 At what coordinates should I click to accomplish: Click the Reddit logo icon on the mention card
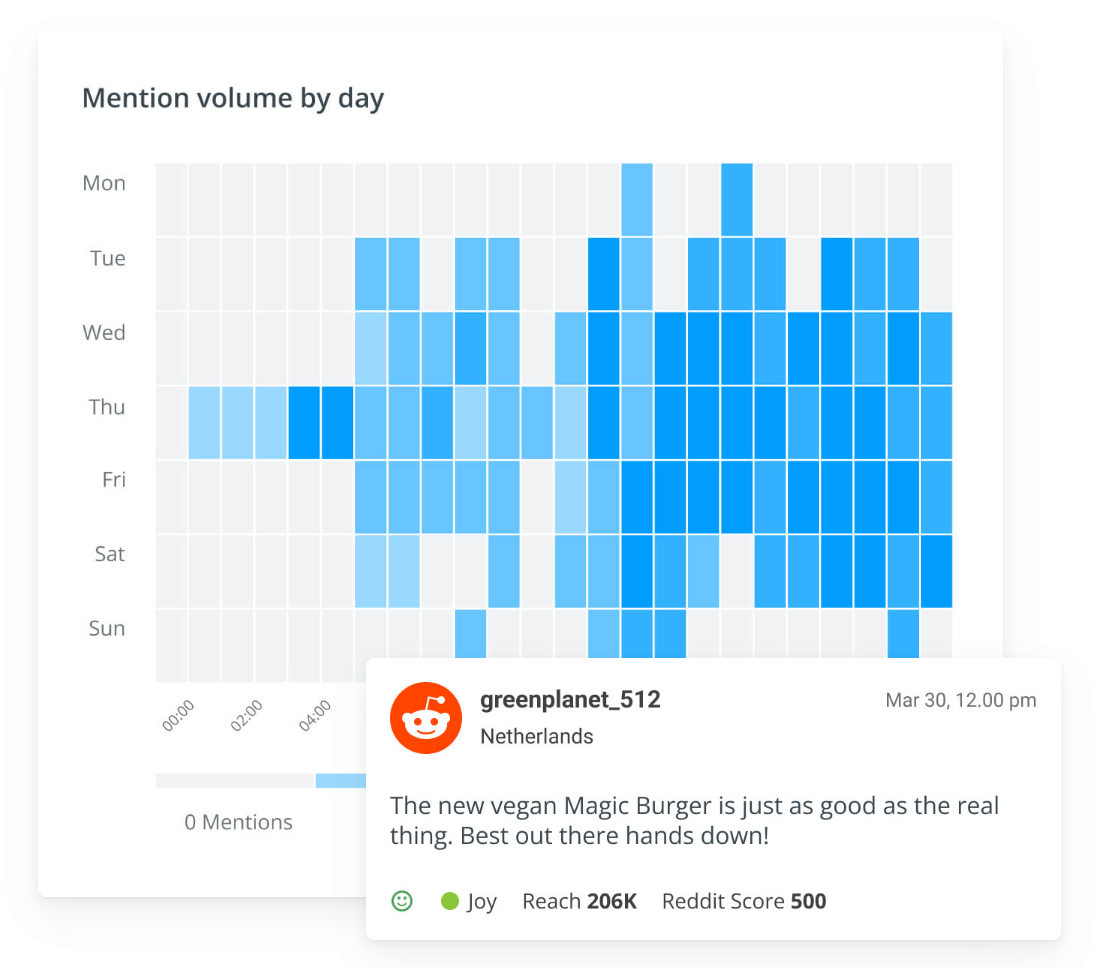425,717
